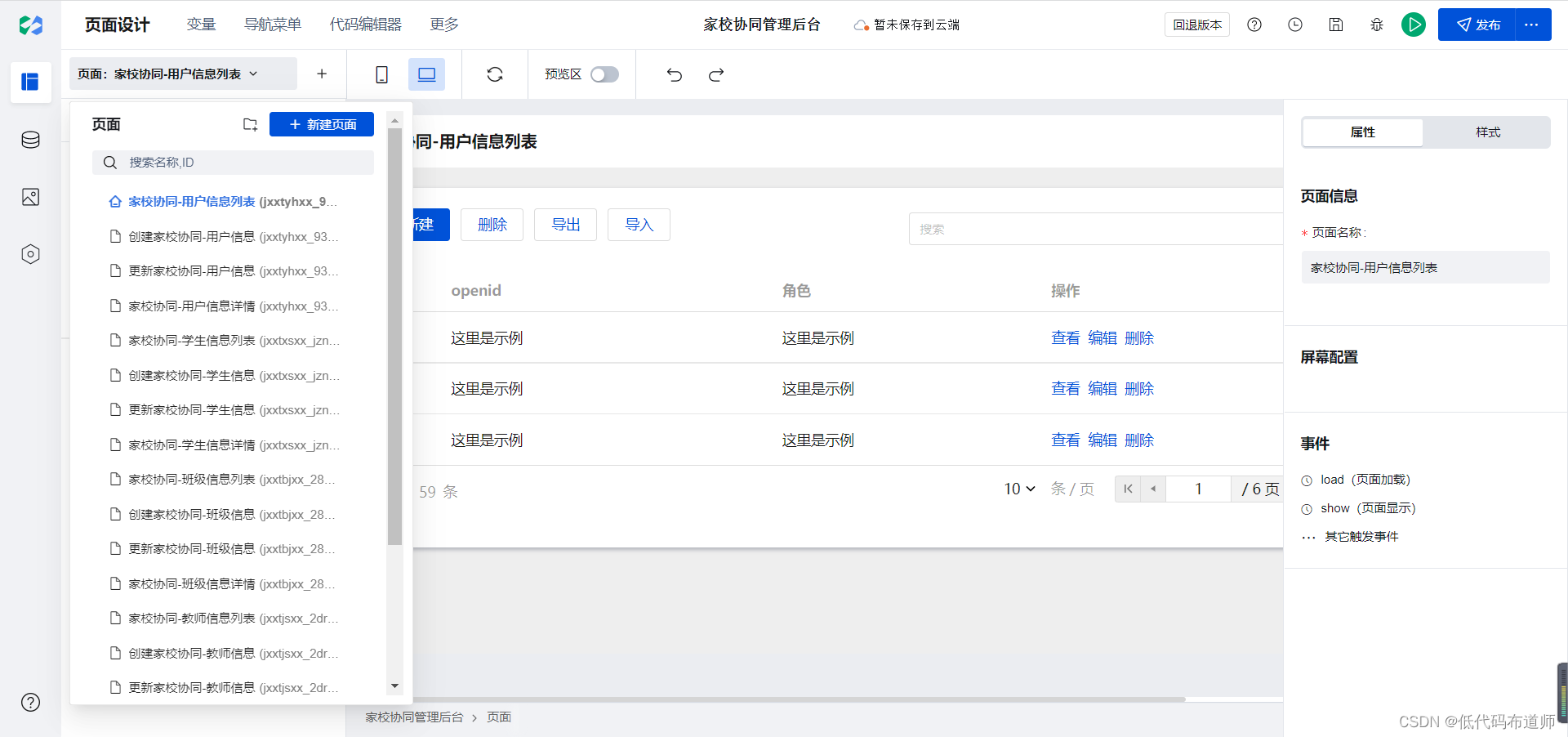Focus the 页面名称 input field
Image resolution: width=1568 pixels, height=737 pixels.
(1425, 267)
